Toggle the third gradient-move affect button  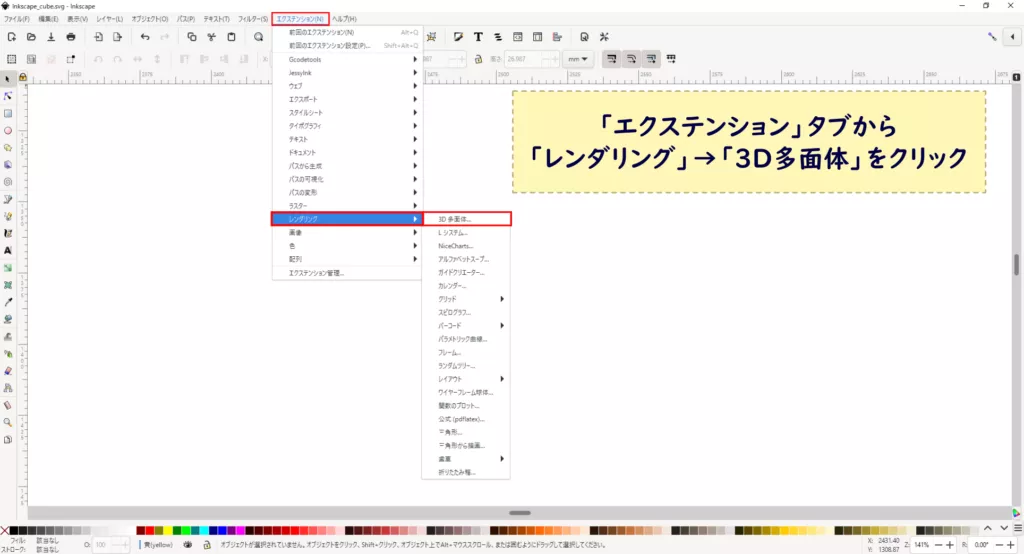click(x=651, y=59)
